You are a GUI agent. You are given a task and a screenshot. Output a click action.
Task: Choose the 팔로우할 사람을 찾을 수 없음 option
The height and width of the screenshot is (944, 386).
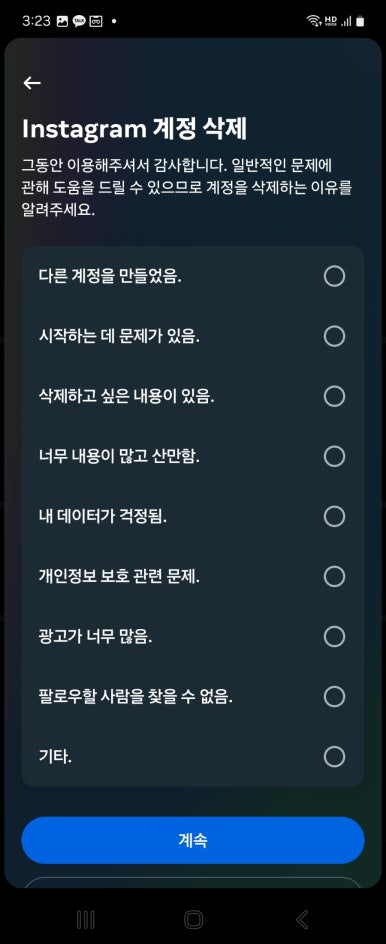coord(193,697)
